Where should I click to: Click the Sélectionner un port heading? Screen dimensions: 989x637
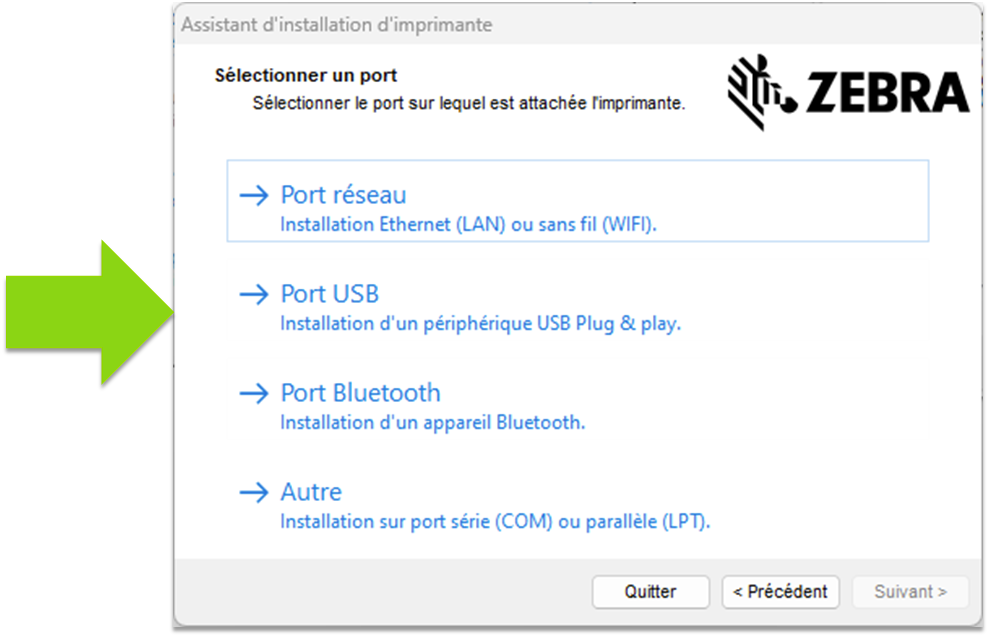(306, 76)
